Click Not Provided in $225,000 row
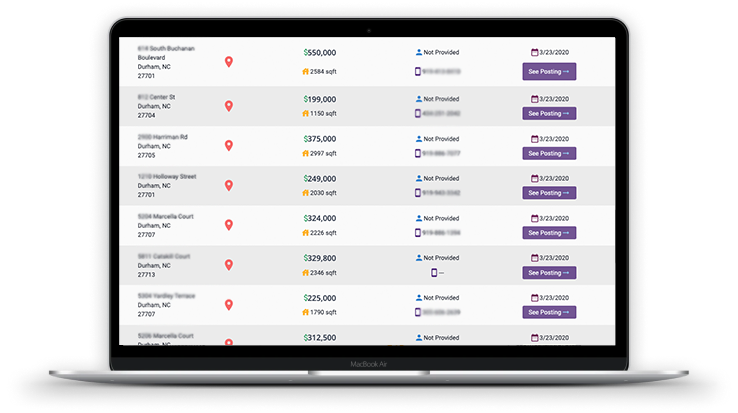This screenshot has width=738, height=413. coord(441,298)
